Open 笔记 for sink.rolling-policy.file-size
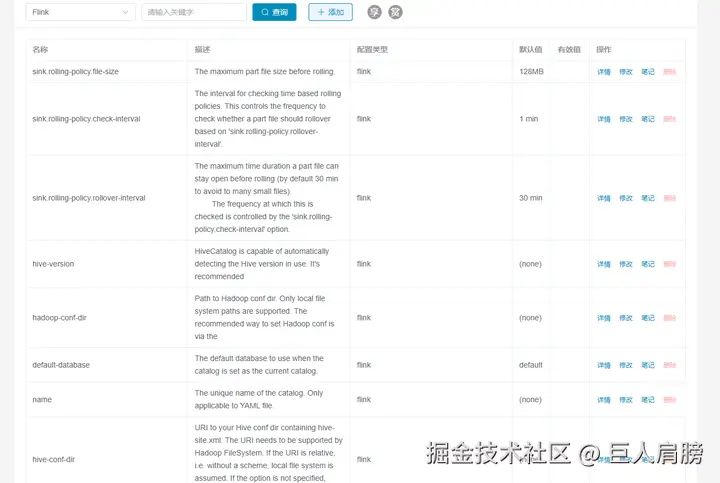 tap(648, 72)
